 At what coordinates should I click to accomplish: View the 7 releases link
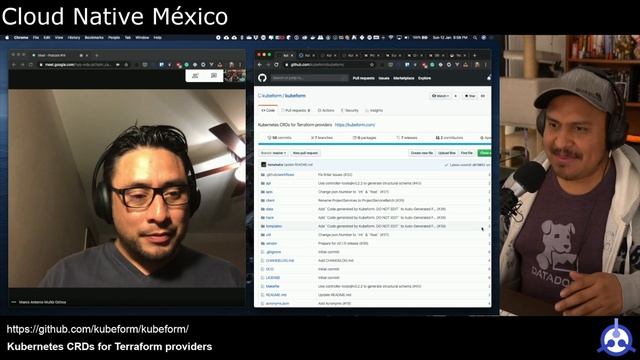(x=407, y=138)
